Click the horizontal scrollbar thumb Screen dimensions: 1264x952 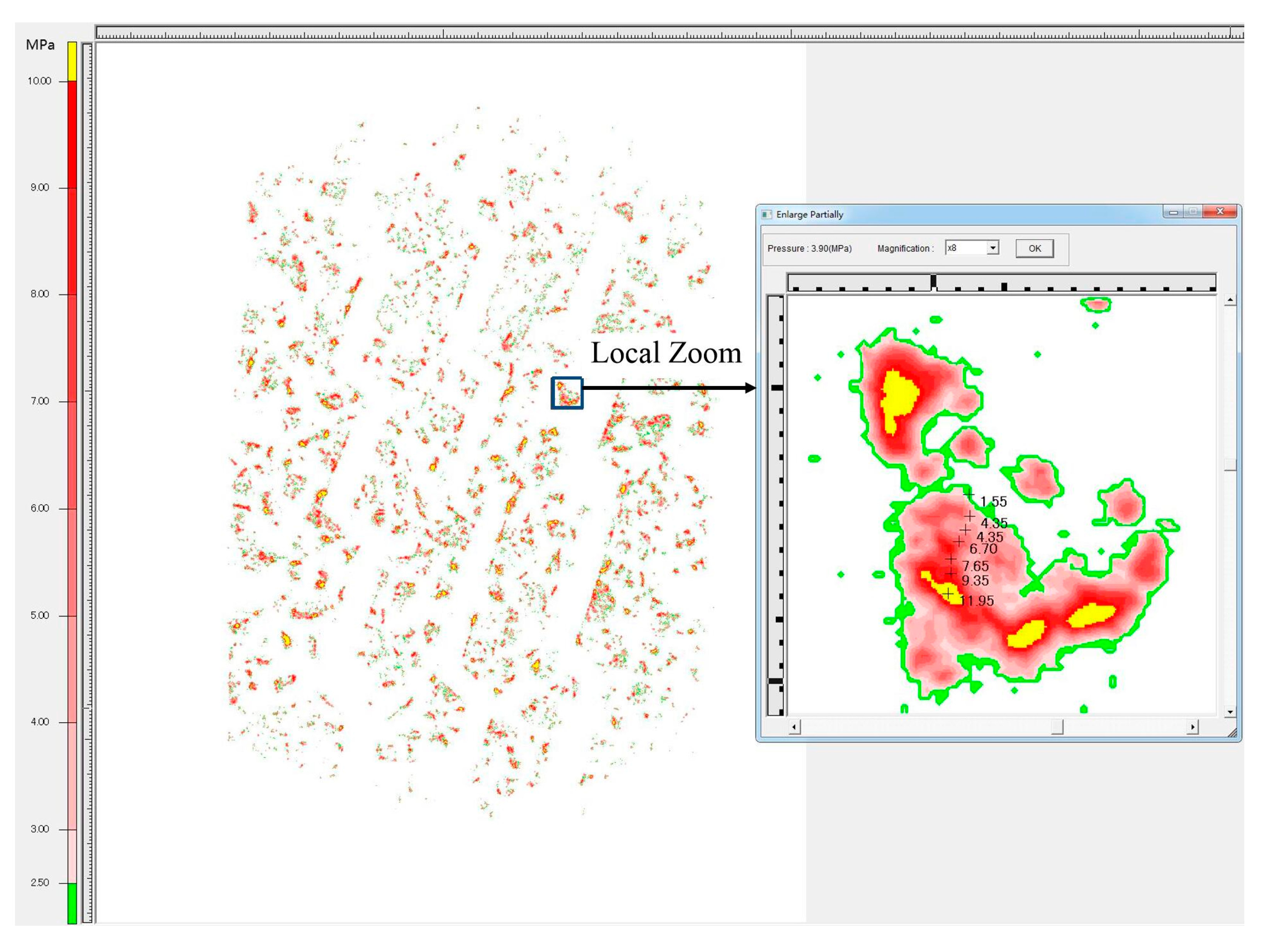click(1057, 727)
